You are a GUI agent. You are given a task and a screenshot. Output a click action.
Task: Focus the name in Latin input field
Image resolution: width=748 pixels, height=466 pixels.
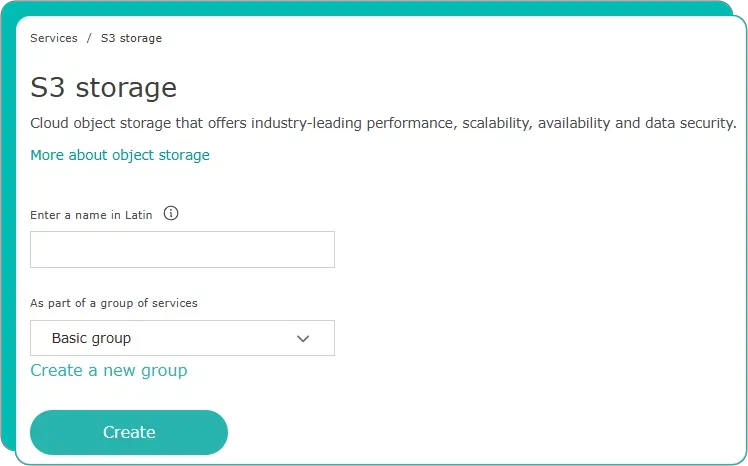[182, 250]
